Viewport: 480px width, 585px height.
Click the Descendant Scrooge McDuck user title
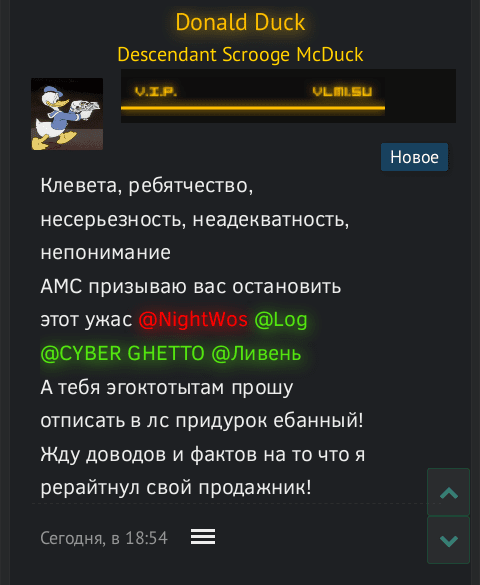240,54
